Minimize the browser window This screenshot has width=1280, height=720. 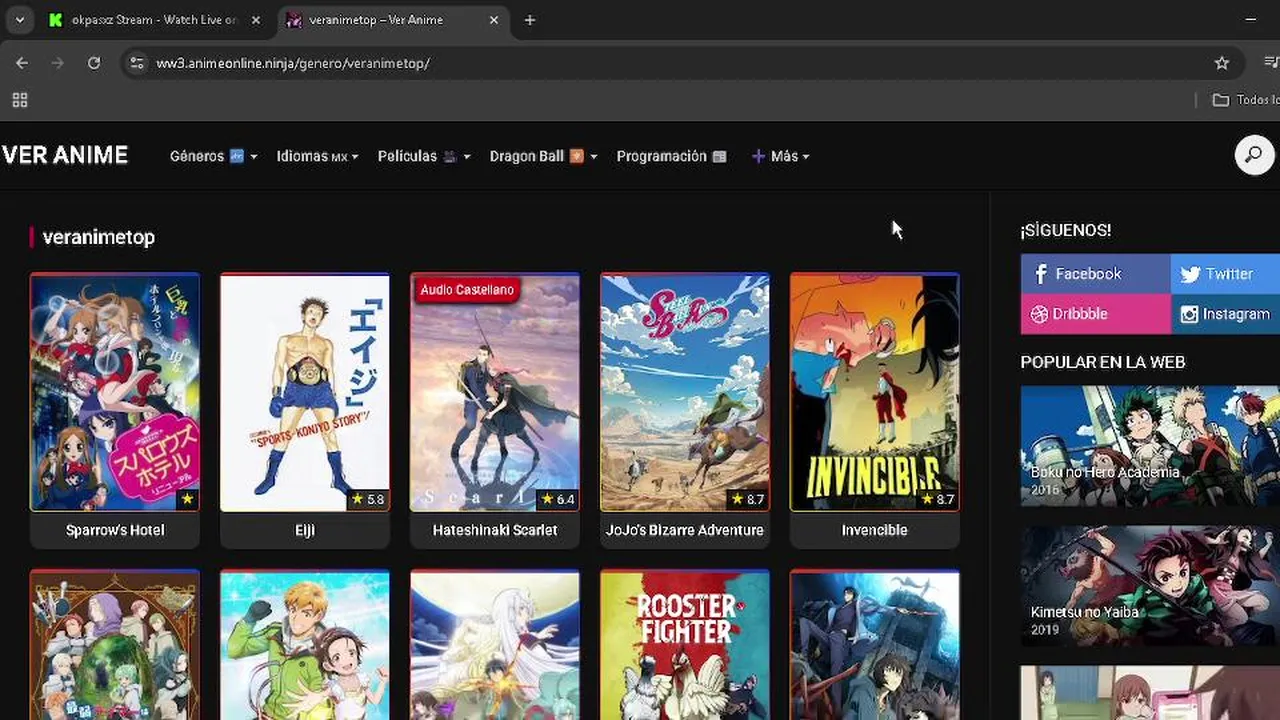(1251, 20)
